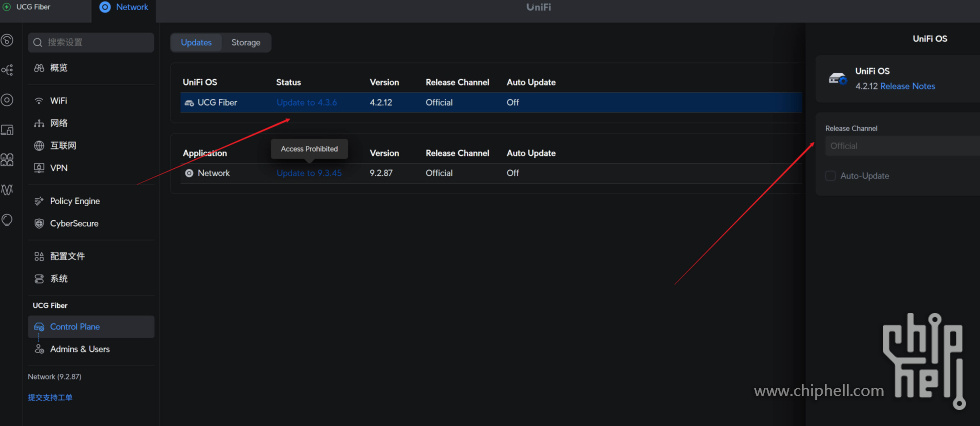Open the Insights waveform icon in rail
Screen dimensions: 980x426
(7, 189)
